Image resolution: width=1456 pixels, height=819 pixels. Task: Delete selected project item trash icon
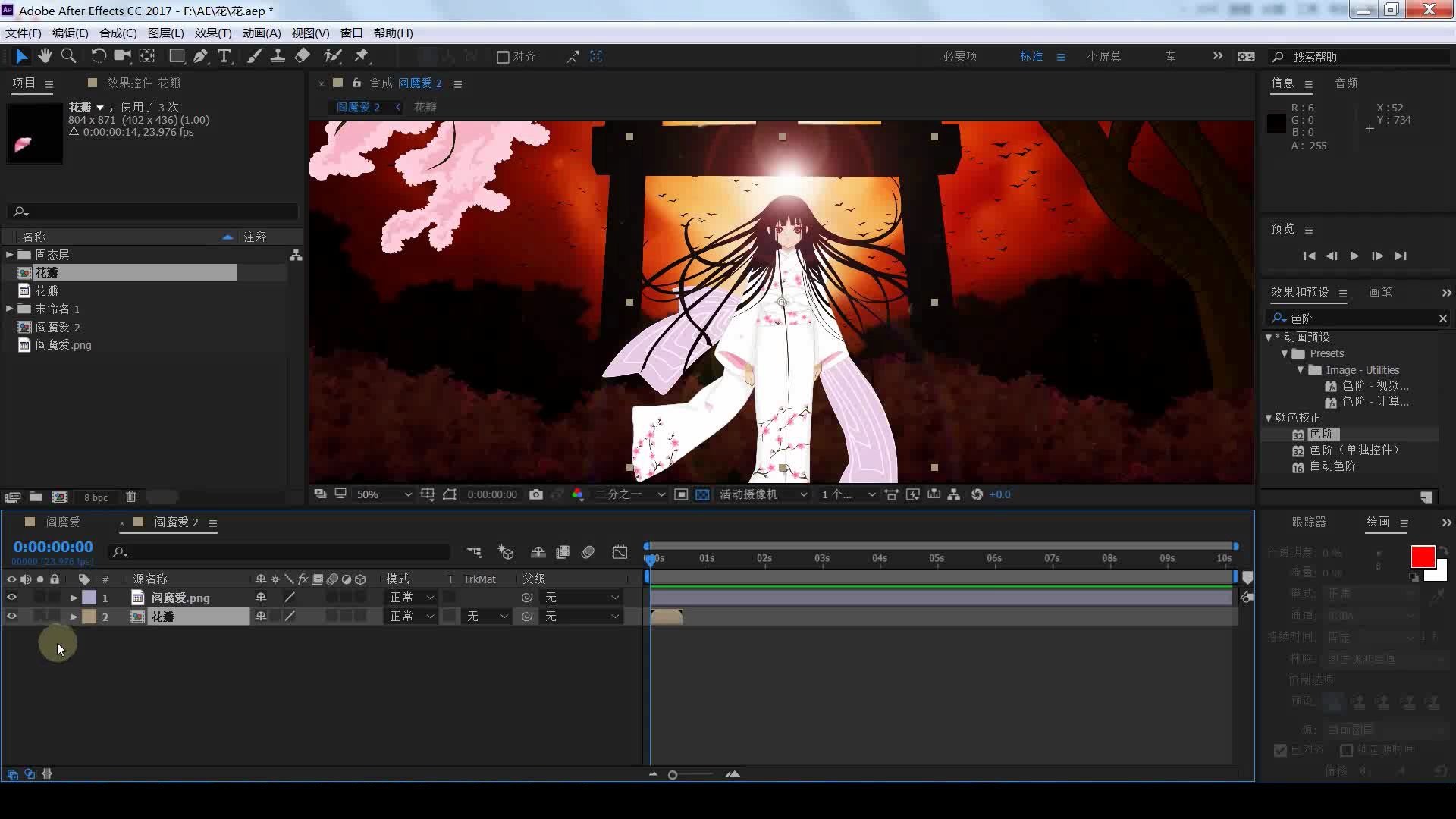point(130,497)
